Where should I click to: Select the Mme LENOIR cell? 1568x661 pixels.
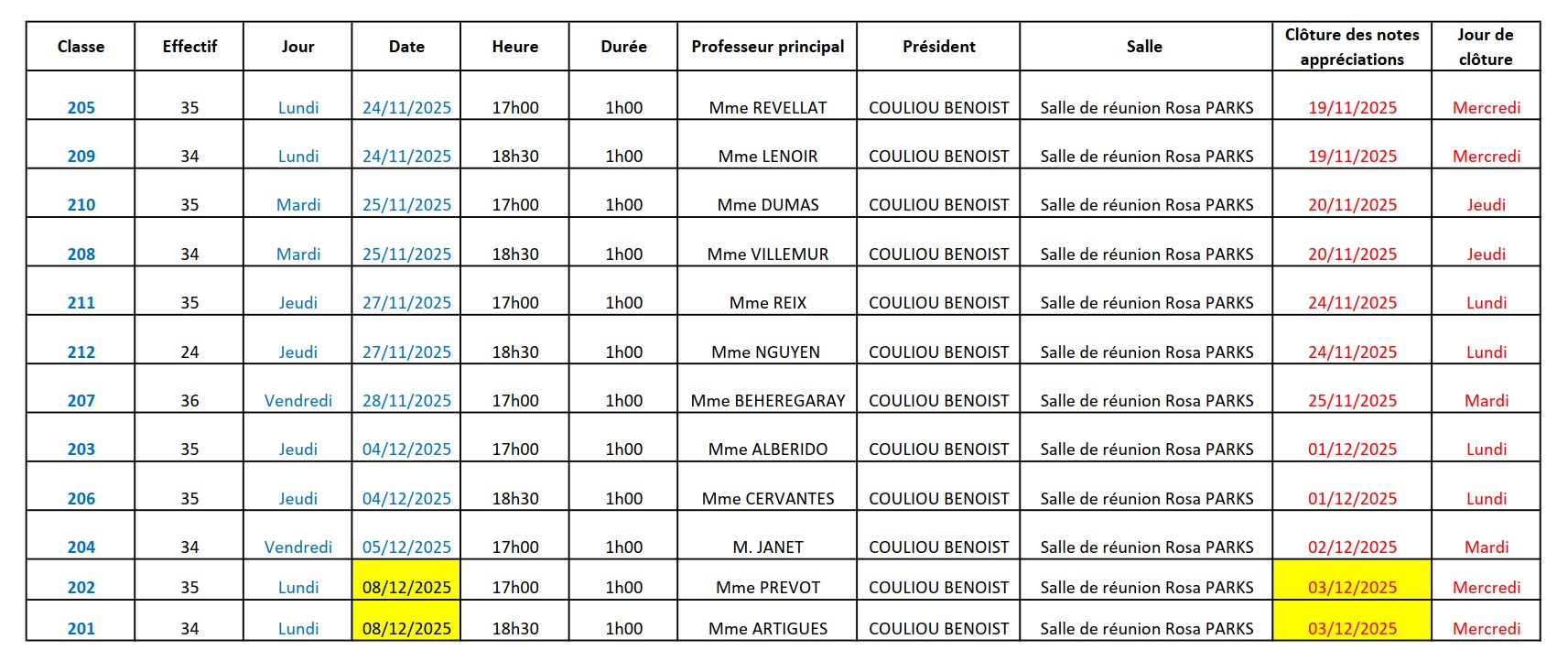pyautogui.click(x=767, y=156)
